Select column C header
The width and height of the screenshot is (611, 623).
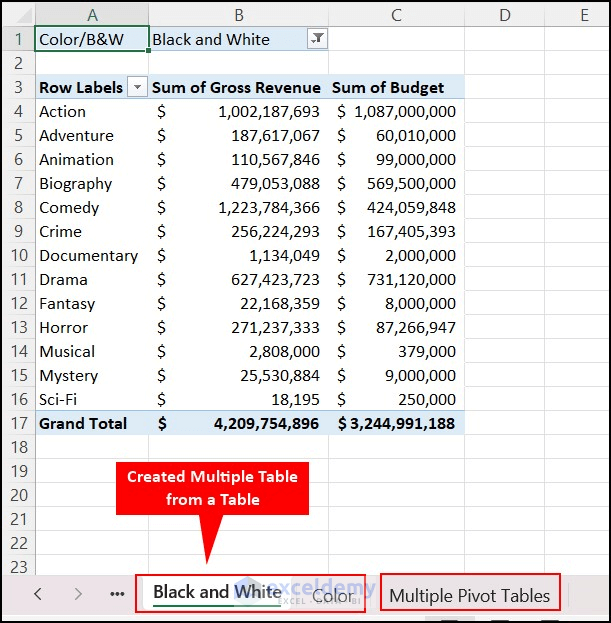point(396,15)
